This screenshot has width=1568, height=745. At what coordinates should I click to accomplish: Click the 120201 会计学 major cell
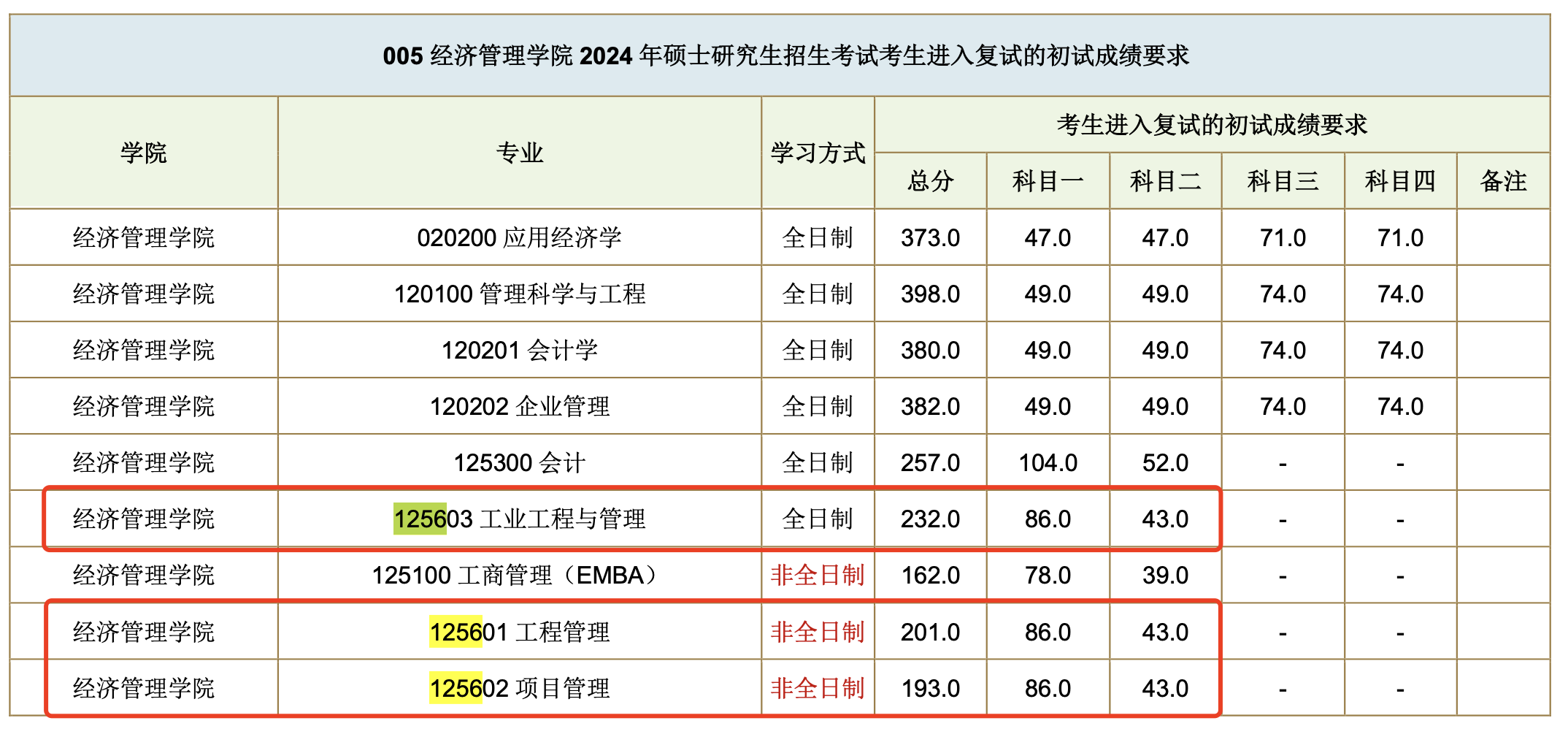point(520,350)
